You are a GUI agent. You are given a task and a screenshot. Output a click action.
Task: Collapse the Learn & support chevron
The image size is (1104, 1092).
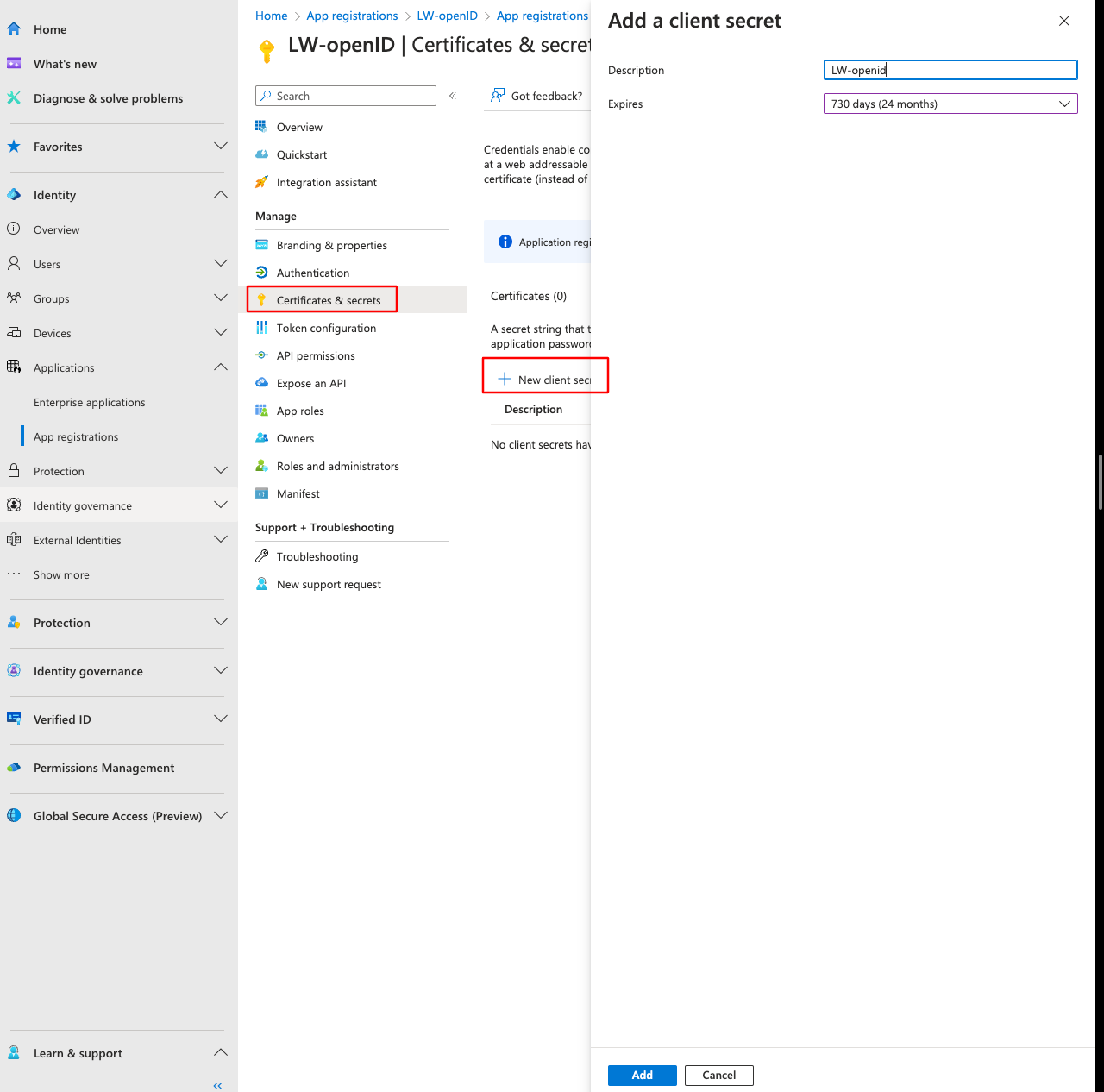tap(221, 1052)
